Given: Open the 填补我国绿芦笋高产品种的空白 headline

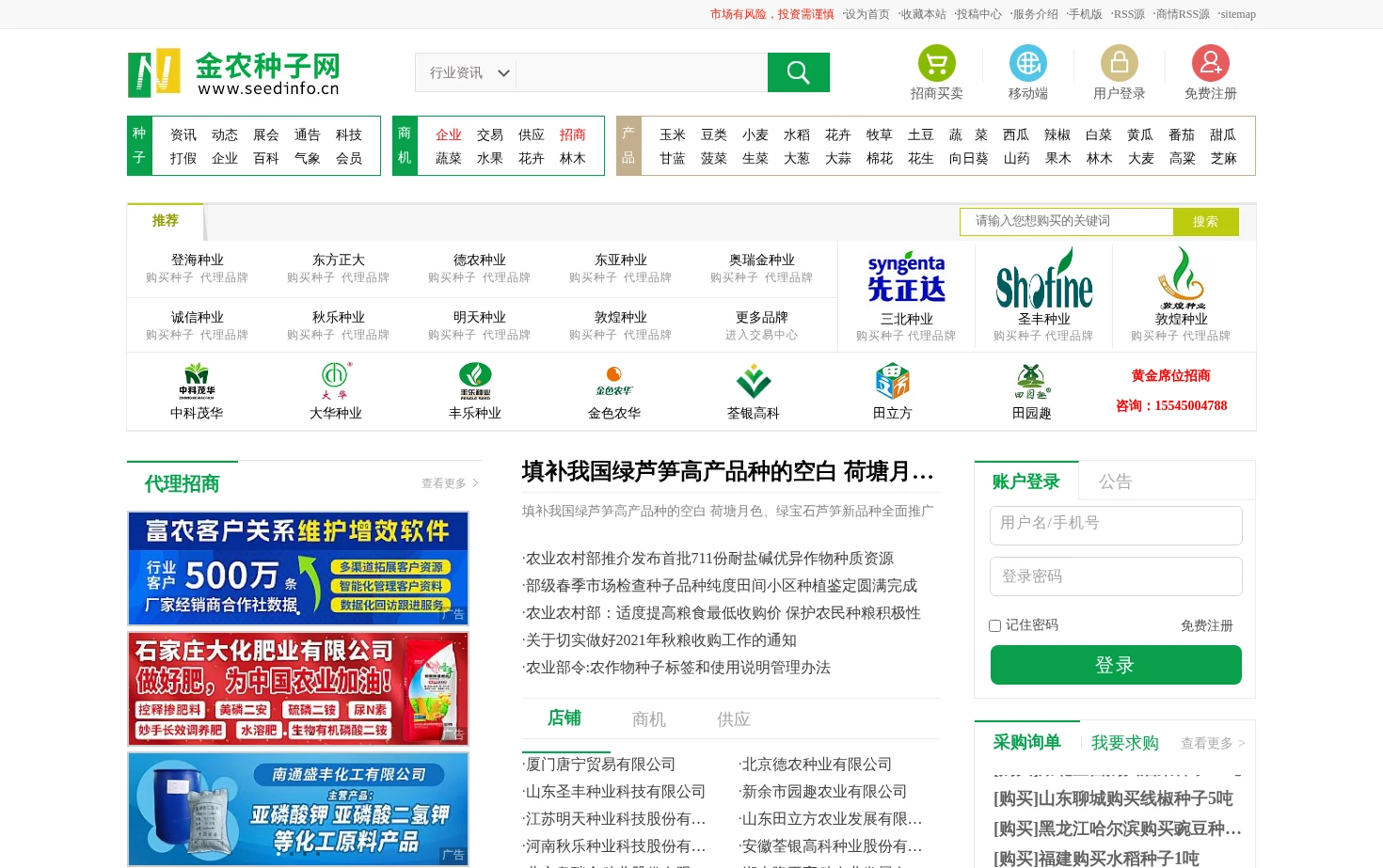Looking at the screenshot, I should click(728, 471).
